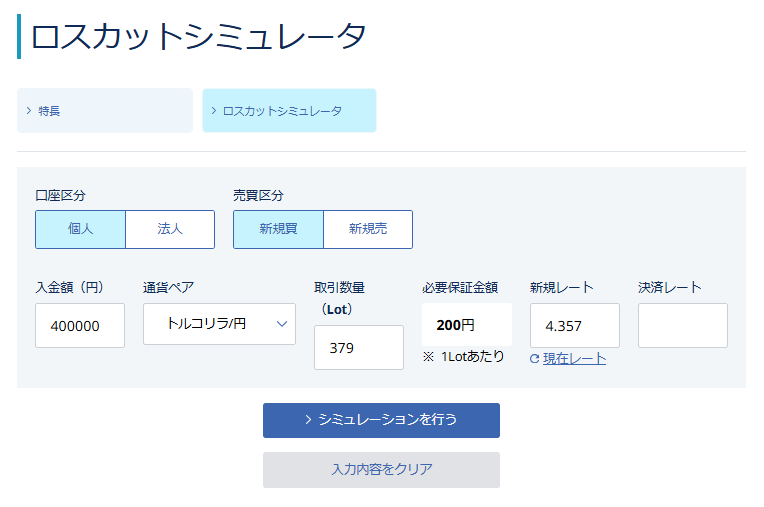The height and width of the screenshot is (507, 764).
Task: Click the chevron arrow before 特長
Action: click(29, 111)
